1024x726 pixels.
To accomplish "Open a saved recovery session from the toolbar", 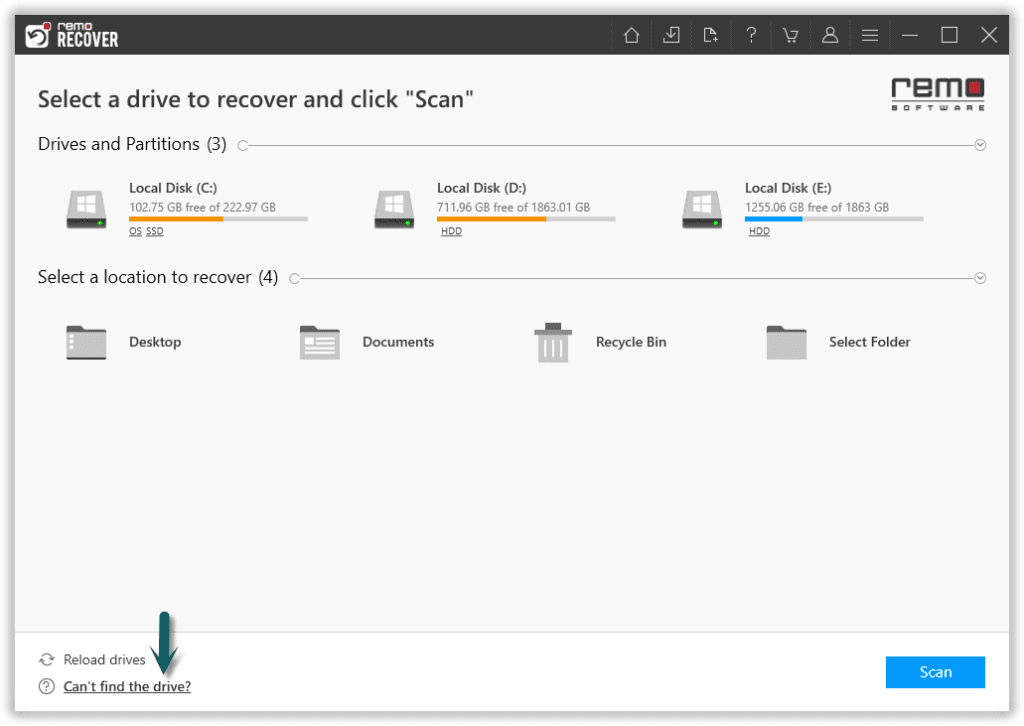I will (671, 34).
